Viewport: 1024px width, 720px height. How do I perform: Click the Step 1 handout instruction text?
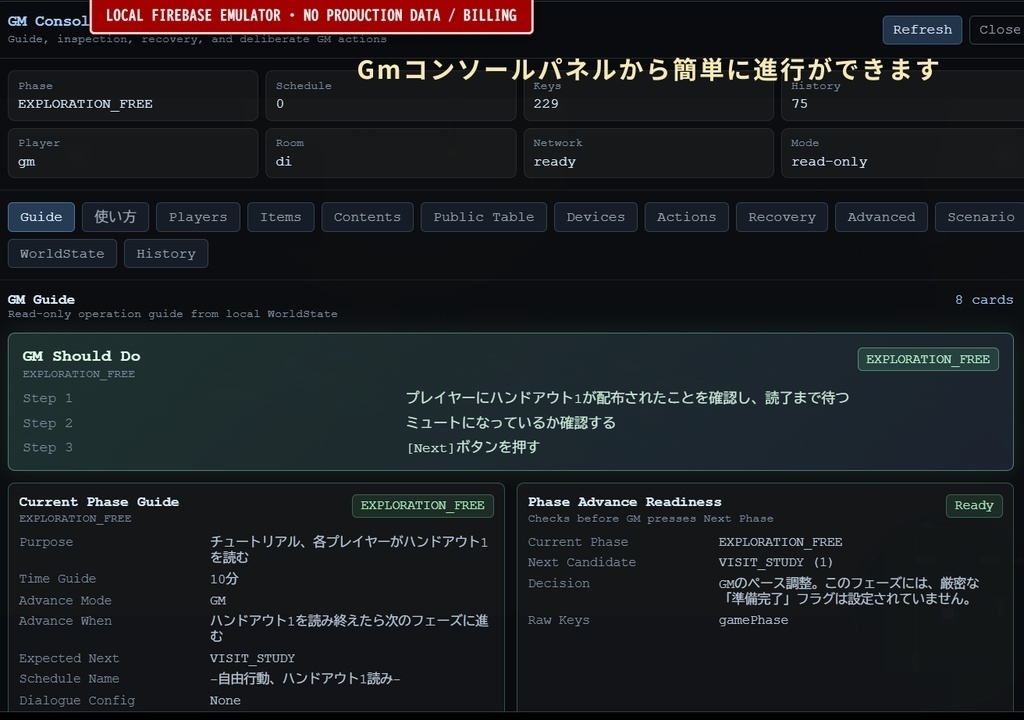(x=628, y=398)
